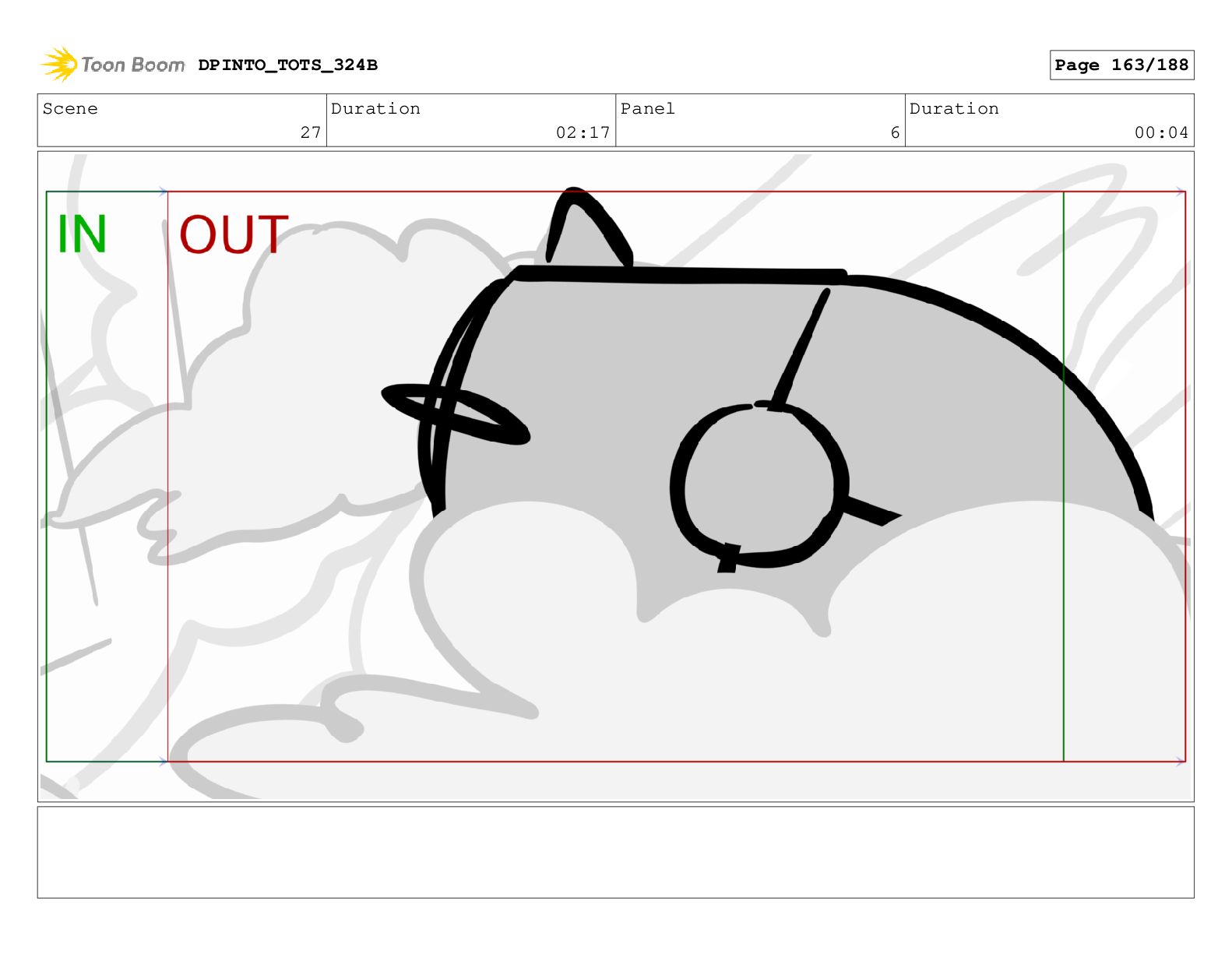Click the Duration label next to Scene
Viewport: 1232px width, 954px height.
375,109
